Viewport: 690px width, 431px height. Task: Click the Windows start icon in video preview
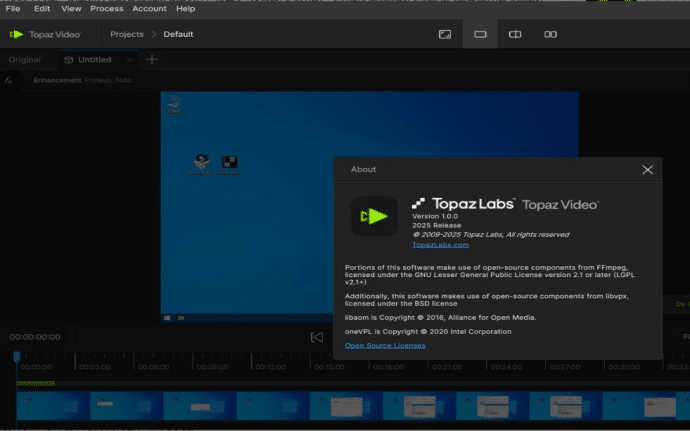pyautogui.click(x=167, y=317)
